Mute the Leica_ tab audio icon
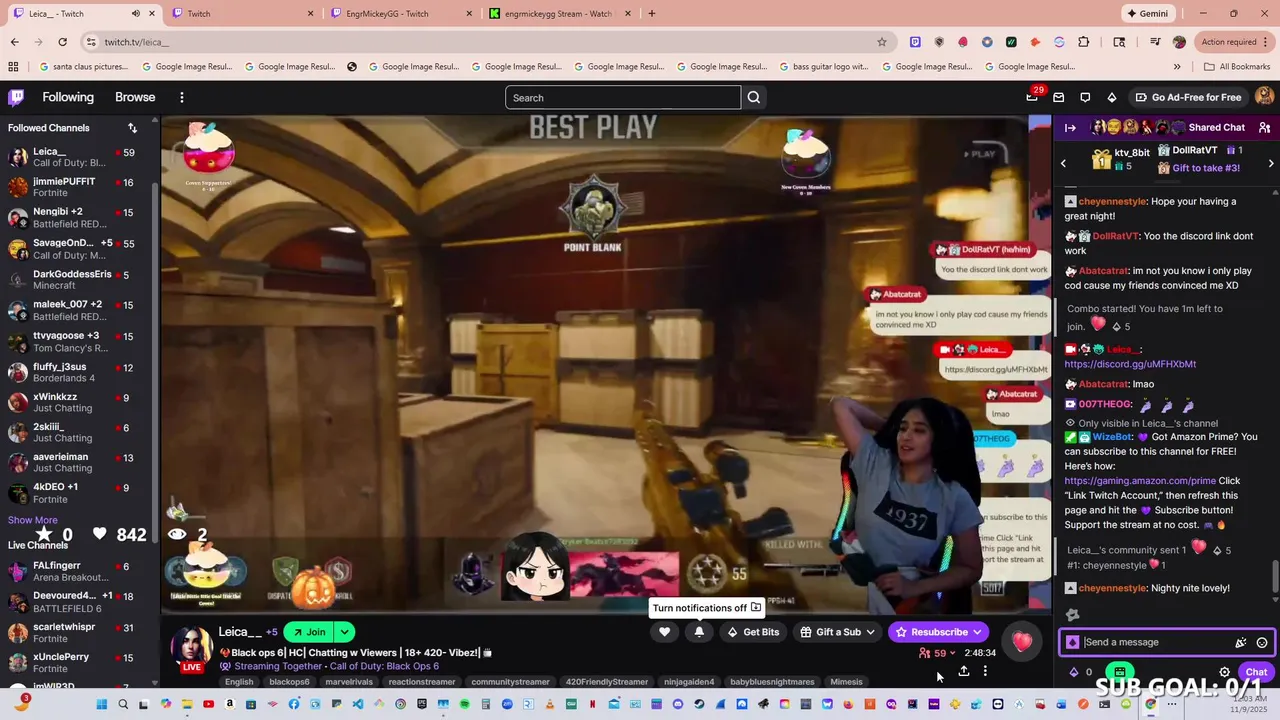Screen dimensions: 1280x720 [136, 14]
